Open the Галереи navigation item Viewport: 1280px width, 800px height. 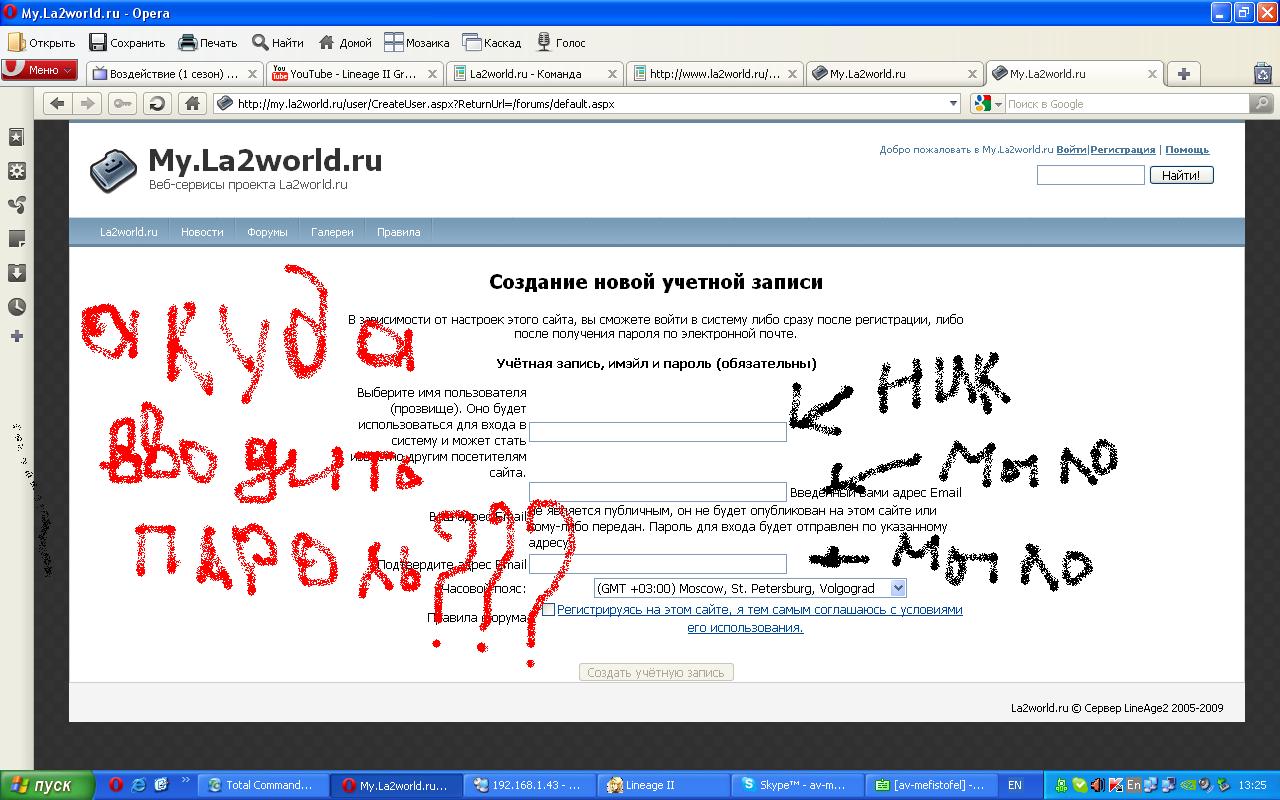coord(332,232)
